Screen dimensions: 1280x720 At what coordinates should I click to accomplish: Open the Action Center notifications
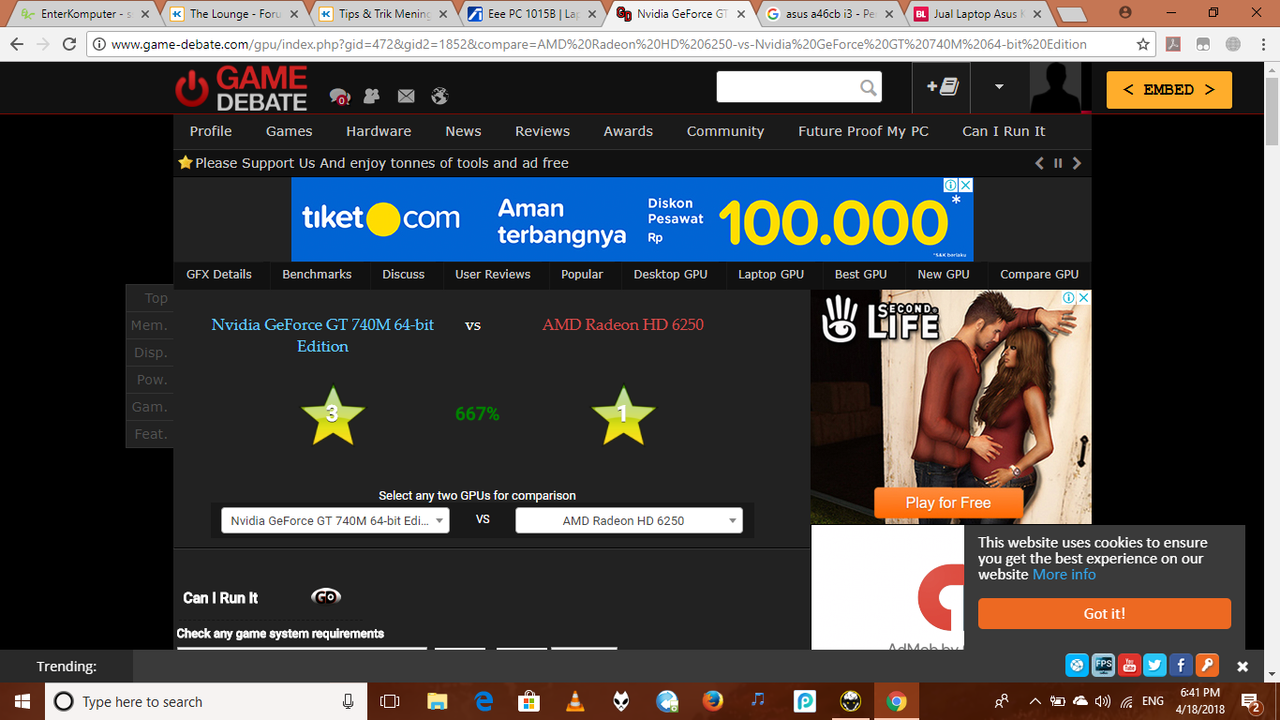click(1251, 701)
